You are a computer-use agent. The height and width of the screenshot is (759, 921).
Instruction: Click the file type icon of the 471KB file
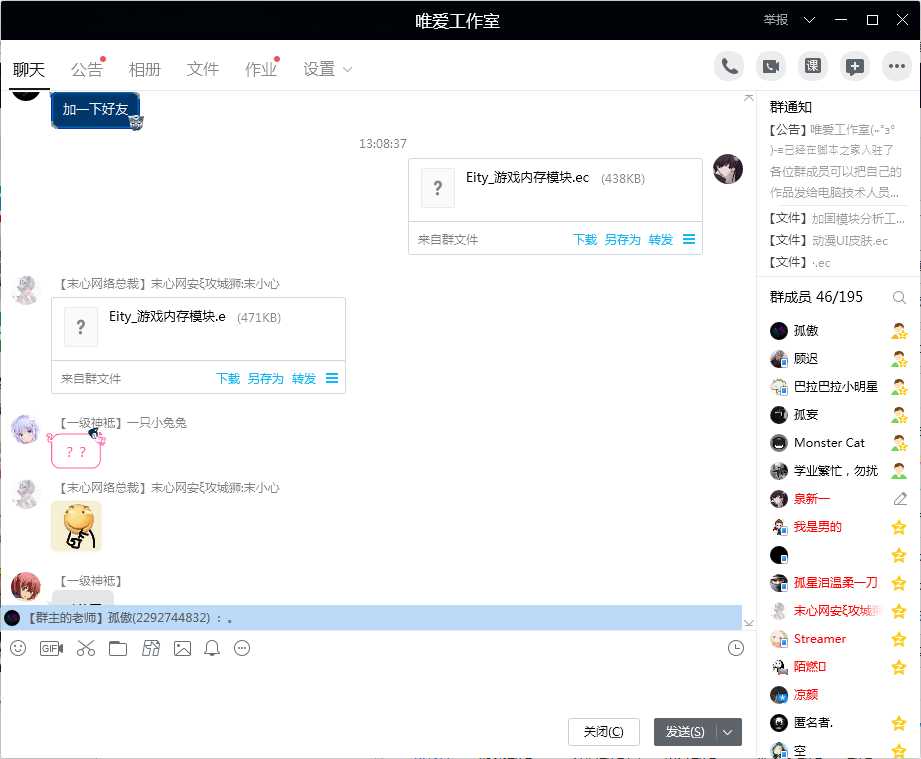pos(81,327)
